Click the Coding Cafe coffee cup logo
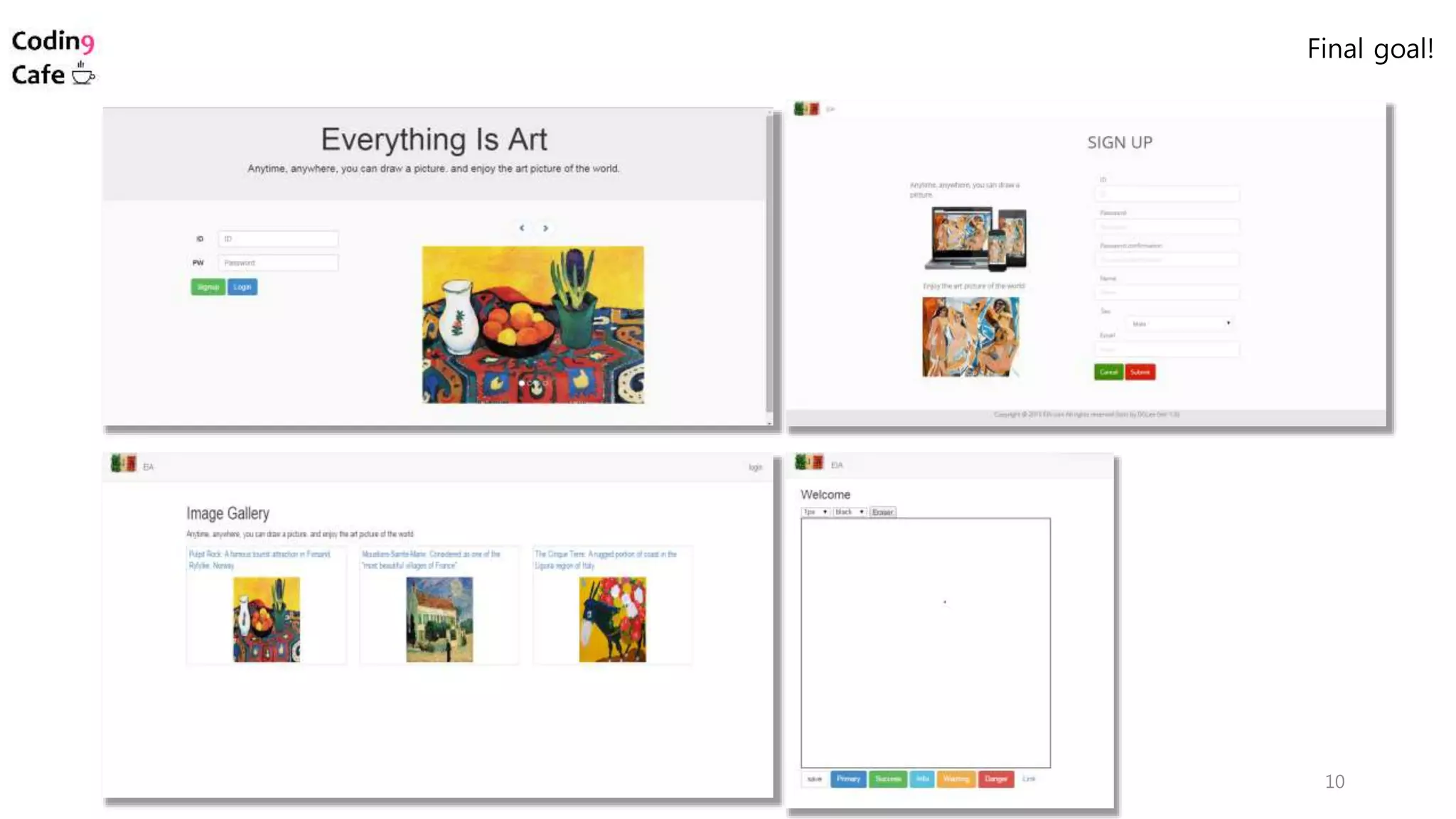 tap(83, 74)
